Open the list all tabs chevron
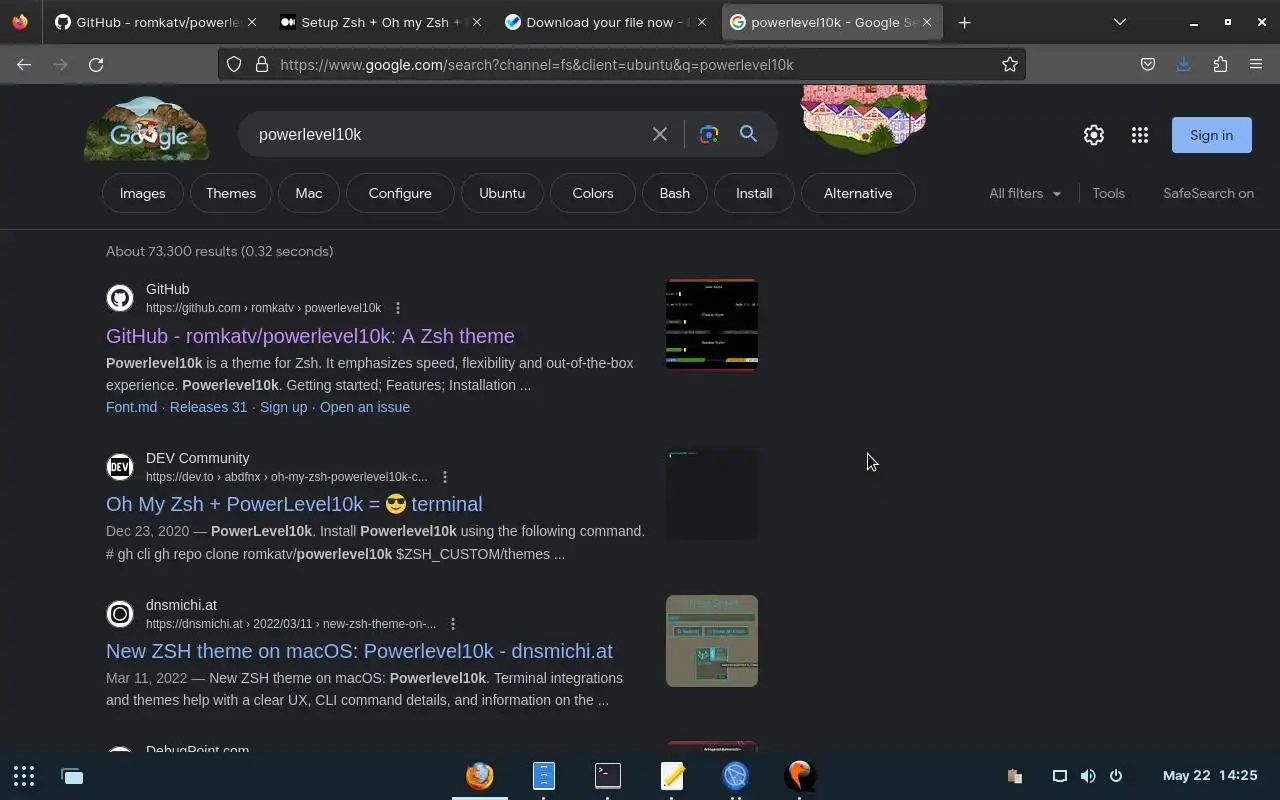Image resolution: width=1280 pixels, height=800 pixels. 1120,22
